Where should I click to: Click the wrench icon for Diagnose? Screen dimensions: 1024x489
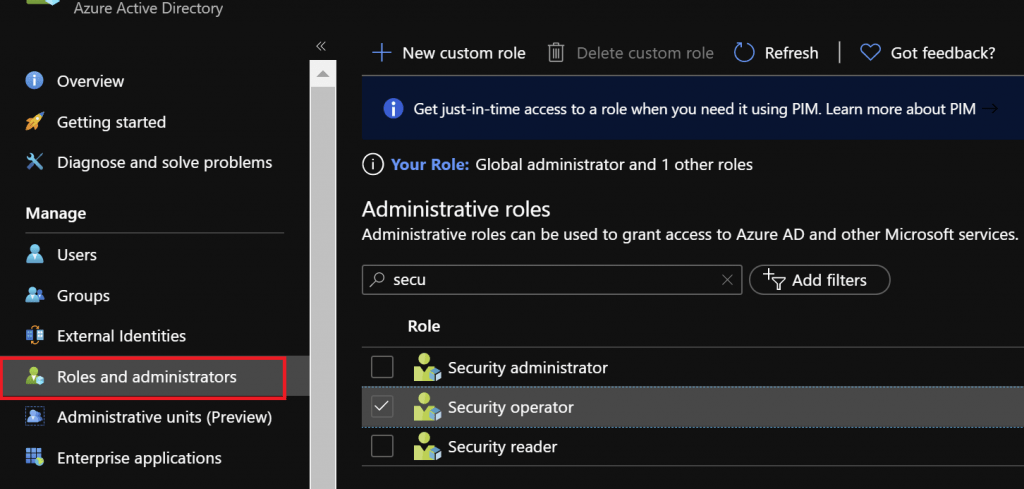point(34,162)
